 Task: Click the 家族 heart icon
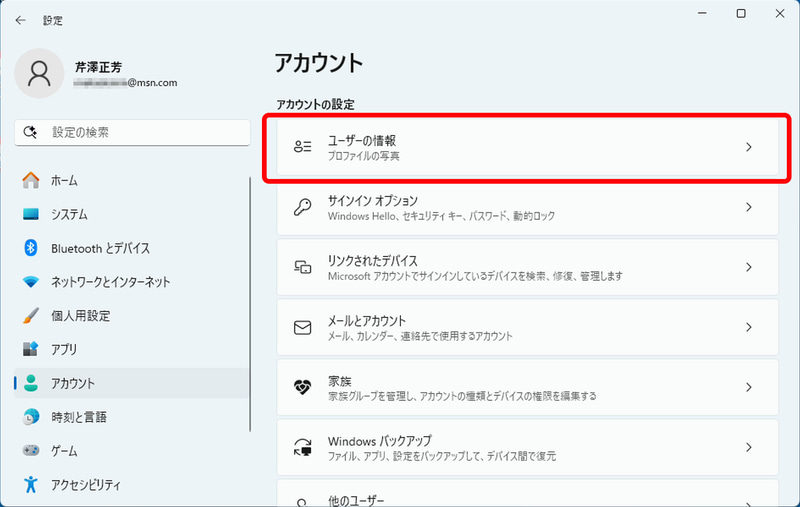pyautogui.click(x=303, y=387)
